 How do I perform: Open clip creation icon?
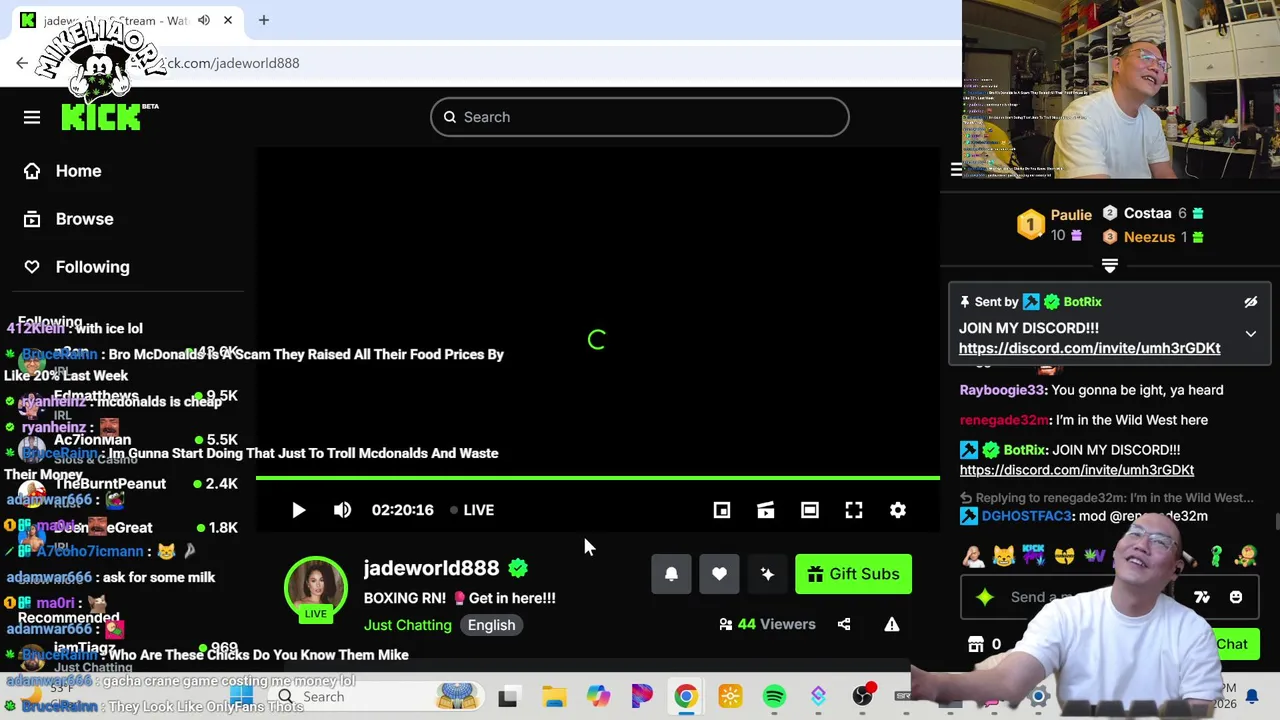(x=766, y=510)
